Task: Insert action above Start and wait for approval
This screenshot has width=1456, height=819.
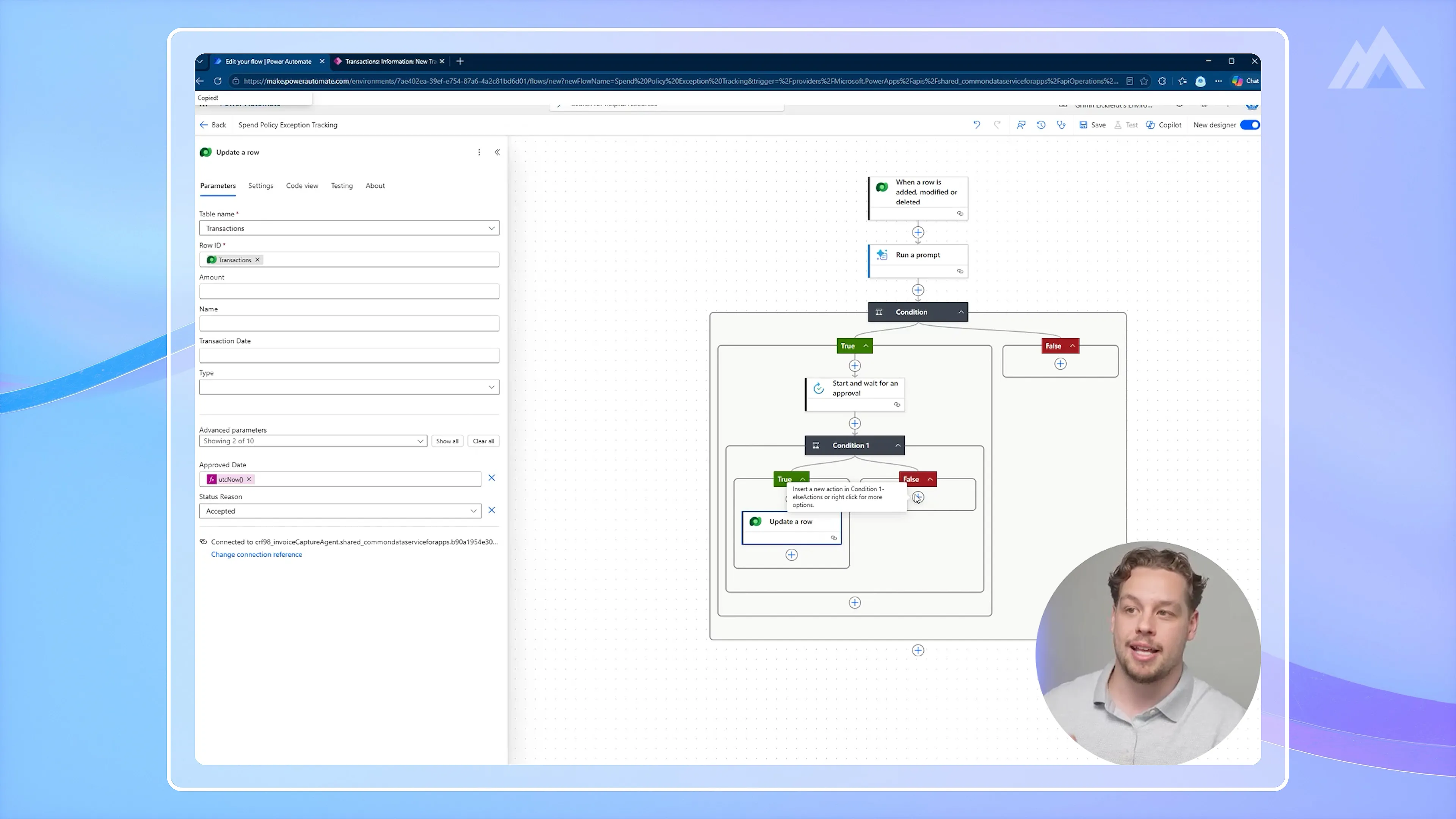Action: (855, 366)
